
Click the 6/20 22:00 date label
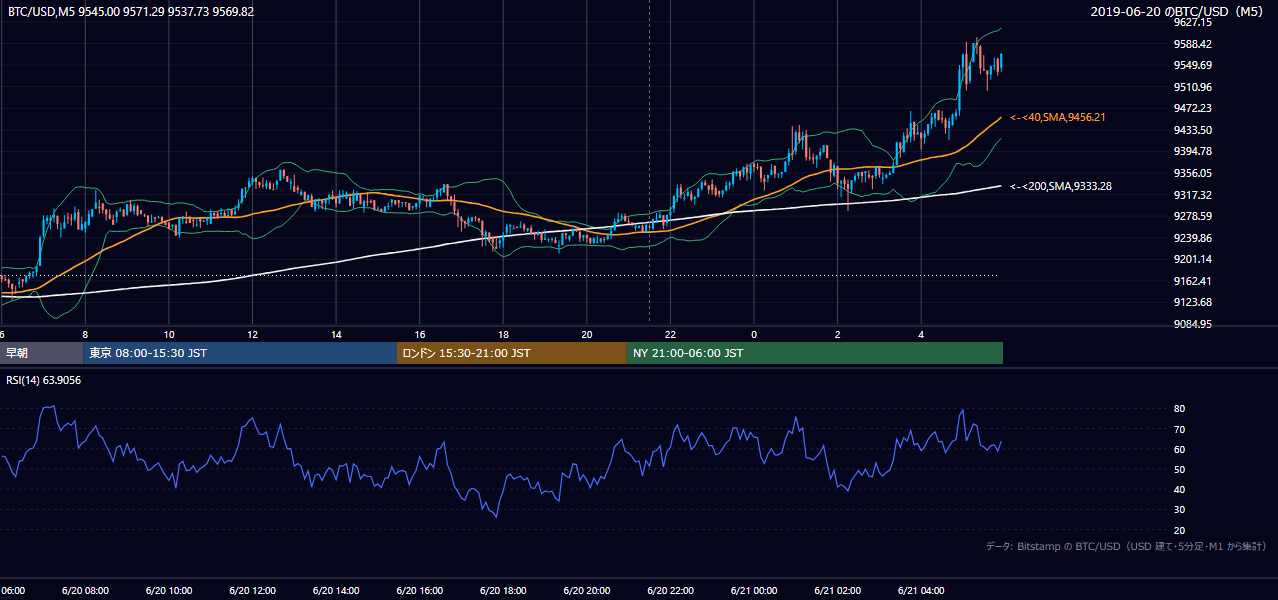tap(669, 591)
